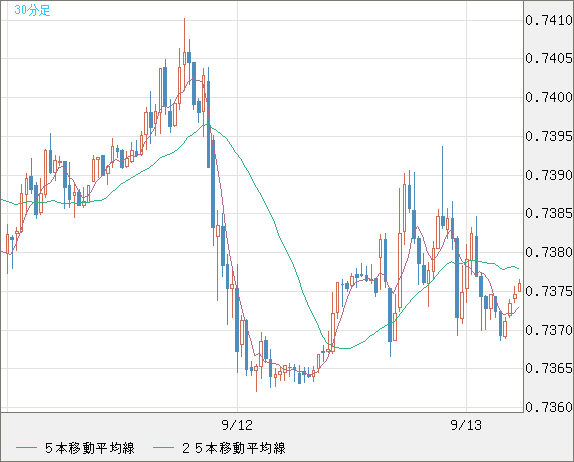Click the 0.7405 price axis label

click(549, 58)
